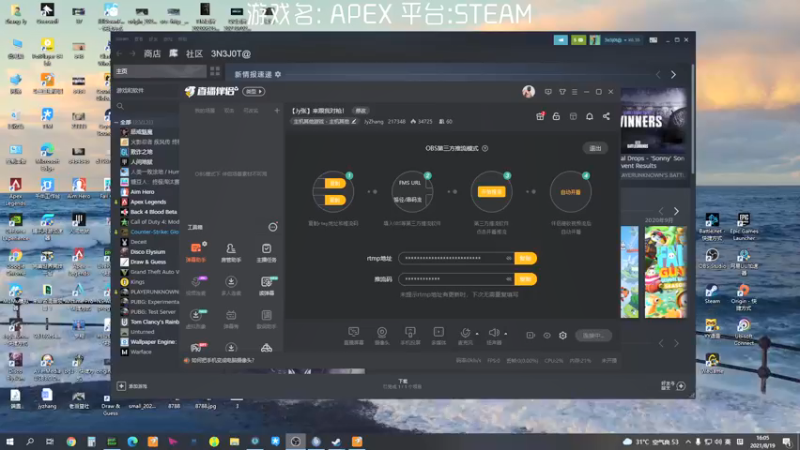
Task: Click 自动开播 in step 4 circle
Action: pos(570,192)
